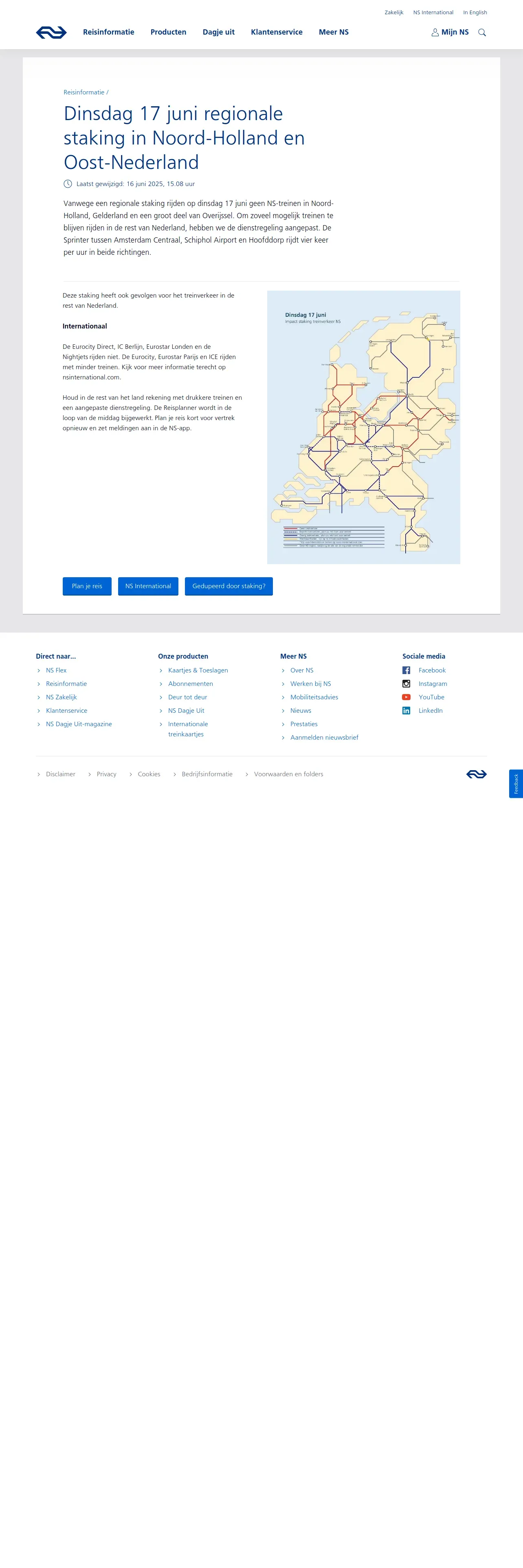Go to the Zakelijk site link

[x=394, y=12]
